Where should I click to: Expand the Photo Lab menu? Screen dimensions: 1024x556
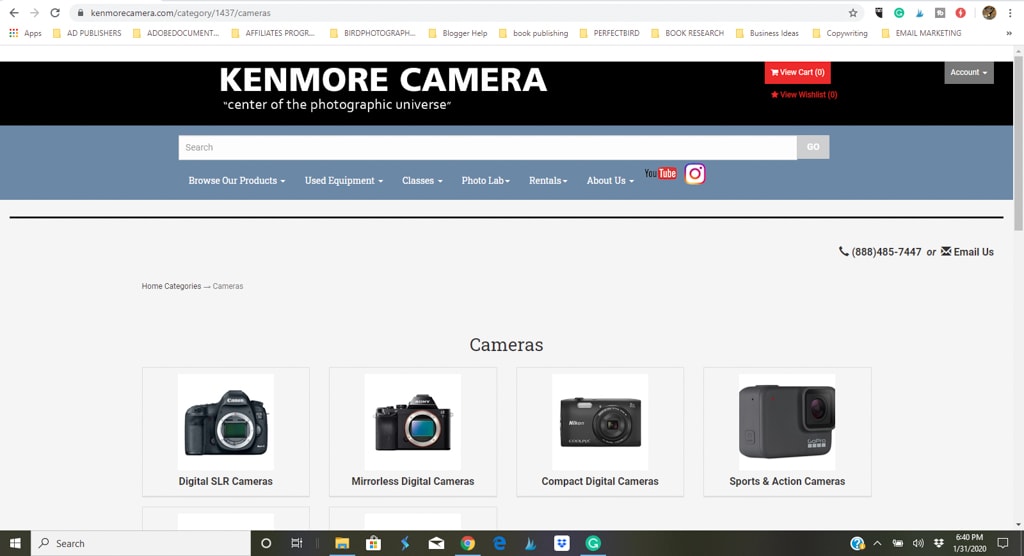(x=485, y=180)
